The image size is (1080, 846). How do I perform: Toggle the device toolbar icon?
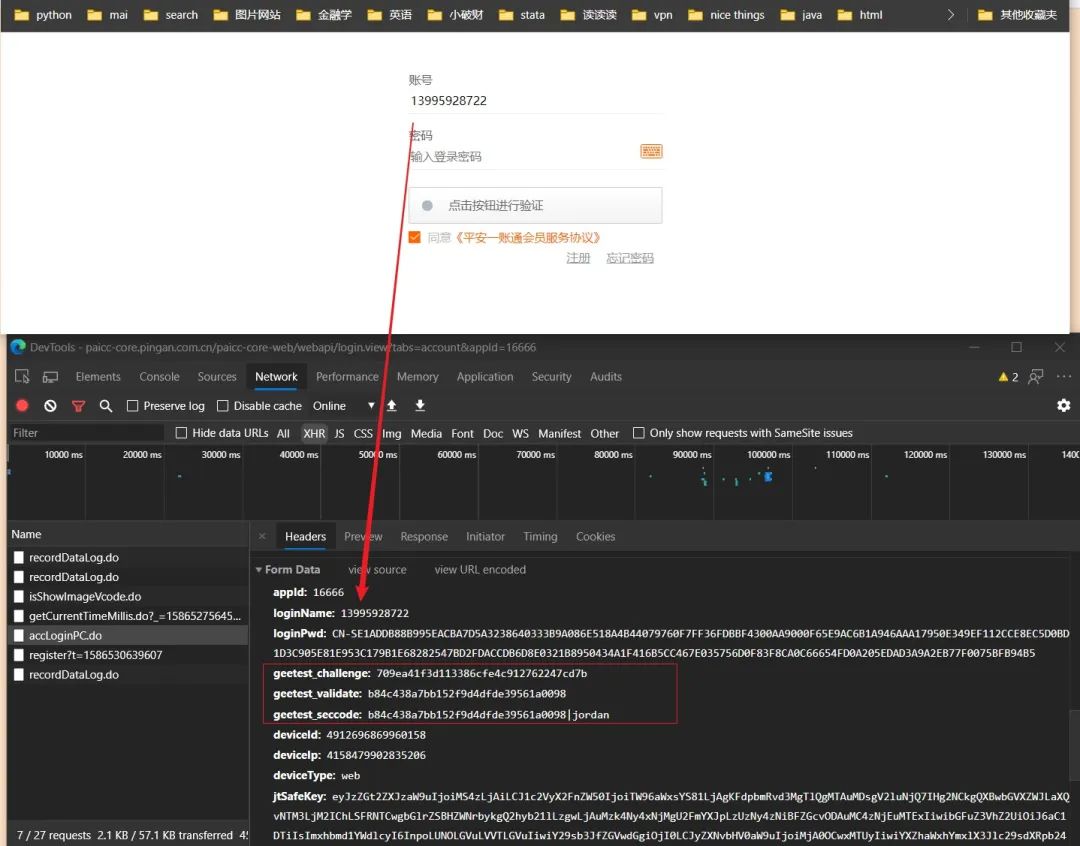click(50, 376)
